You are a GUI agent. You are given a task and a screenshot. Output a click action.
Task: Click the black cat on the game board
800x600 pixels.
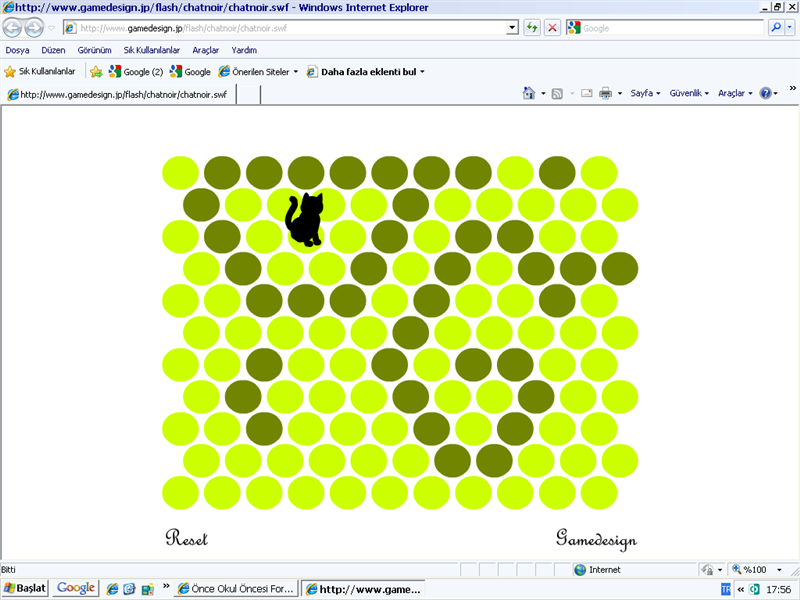(x=305, y=219)
